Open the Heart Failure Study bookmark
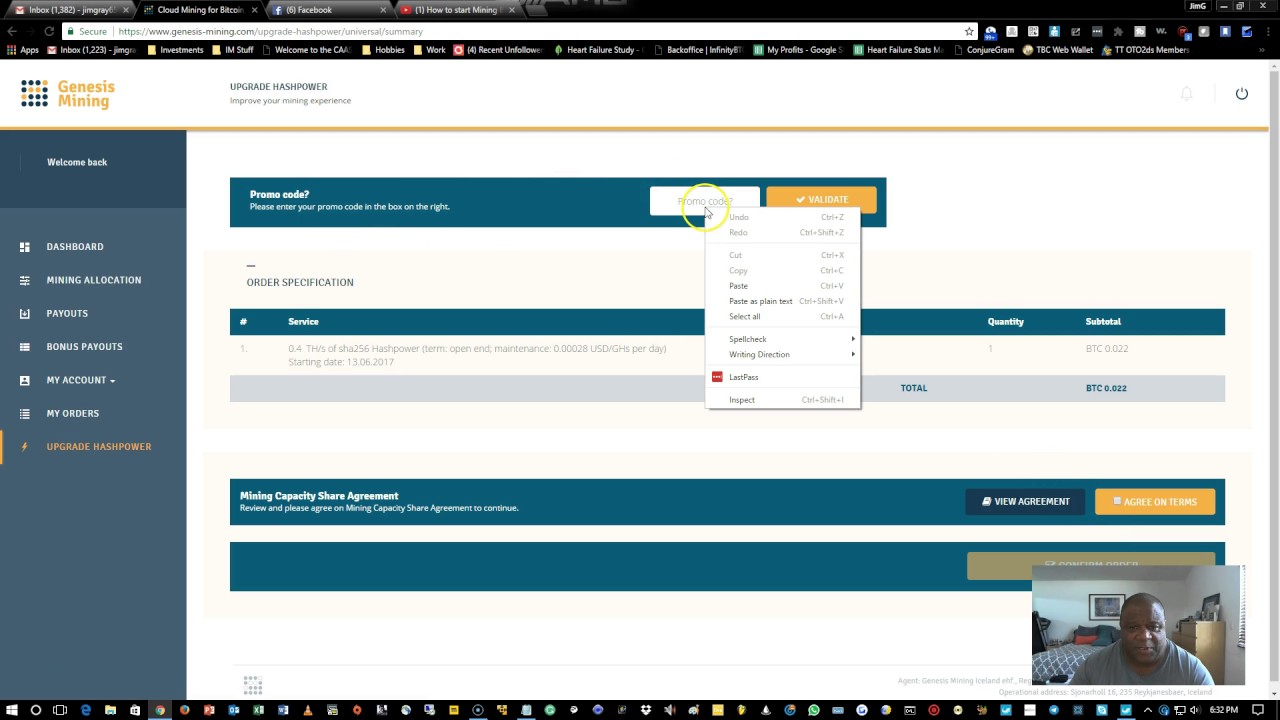1280x720 pixels. tap(598, 50)
